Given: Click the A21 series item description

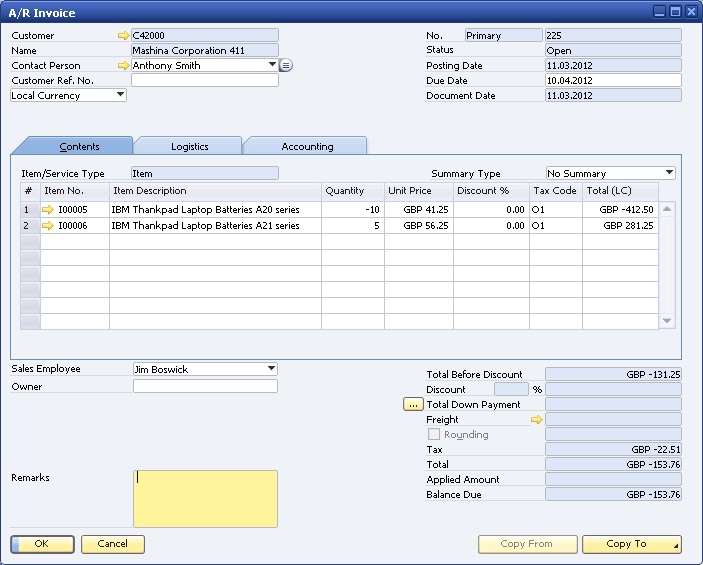Looking at the screenshot, I should pos(215,226).
